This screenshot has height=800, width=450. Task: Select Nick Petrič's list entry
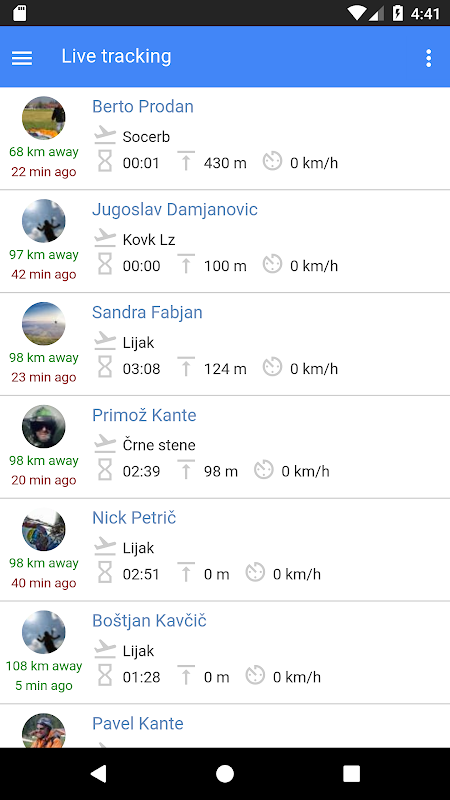tap(225, 550)
